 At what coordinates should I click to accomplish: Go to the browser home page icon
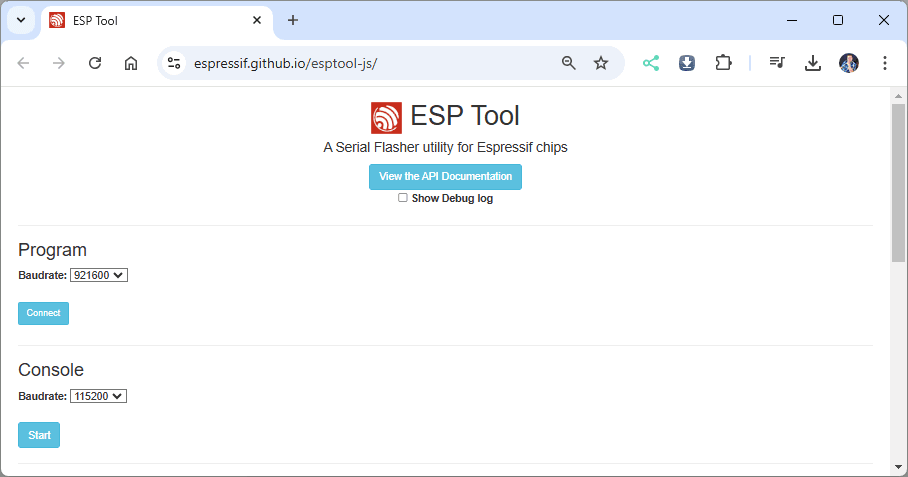(131, 63)
